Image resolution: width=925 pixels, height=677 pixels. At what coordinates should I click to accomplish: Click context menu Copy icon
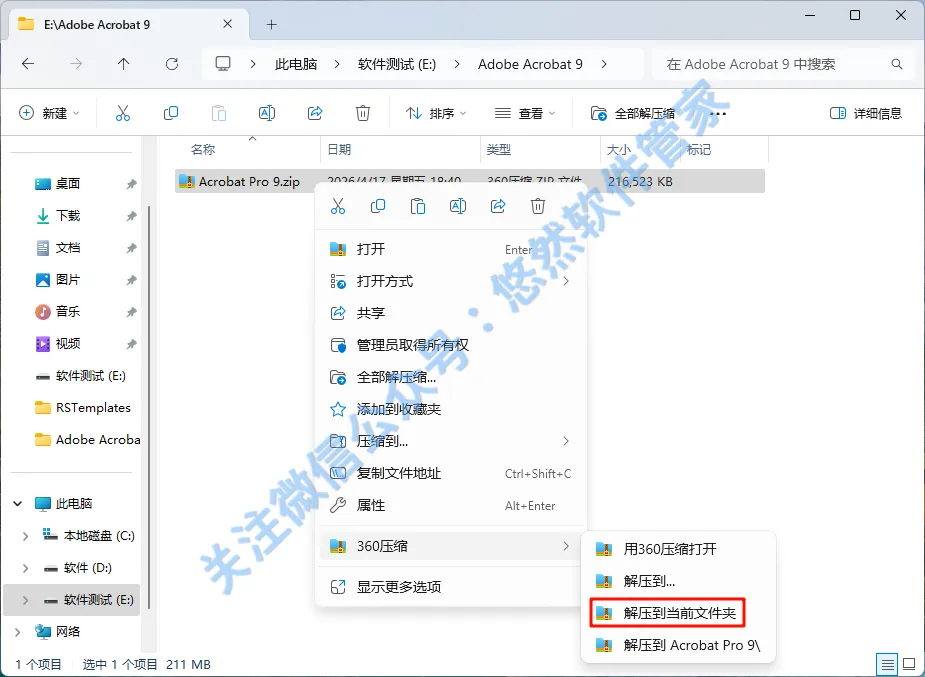[x=378, y=206]
